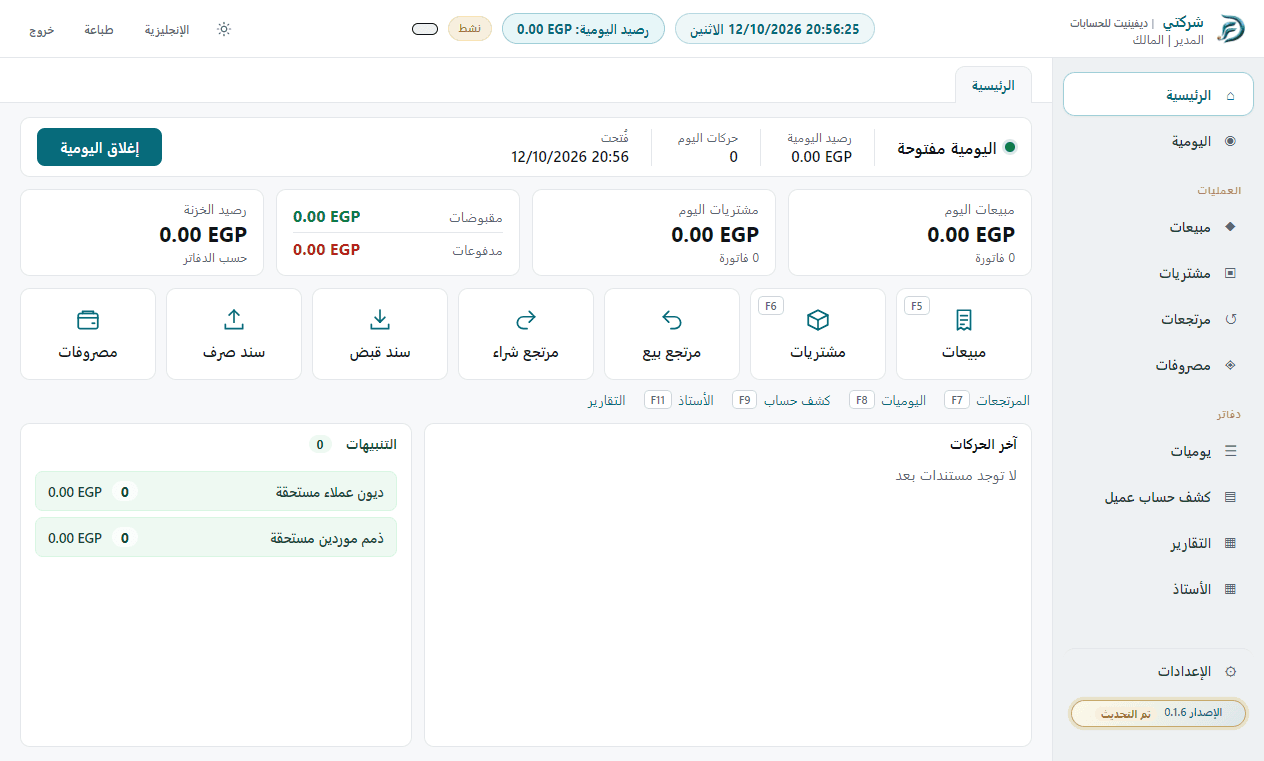Click the مشتريات اليوم summary card
The height and width of the screenshot is (761, 1264).
[654, 232]
